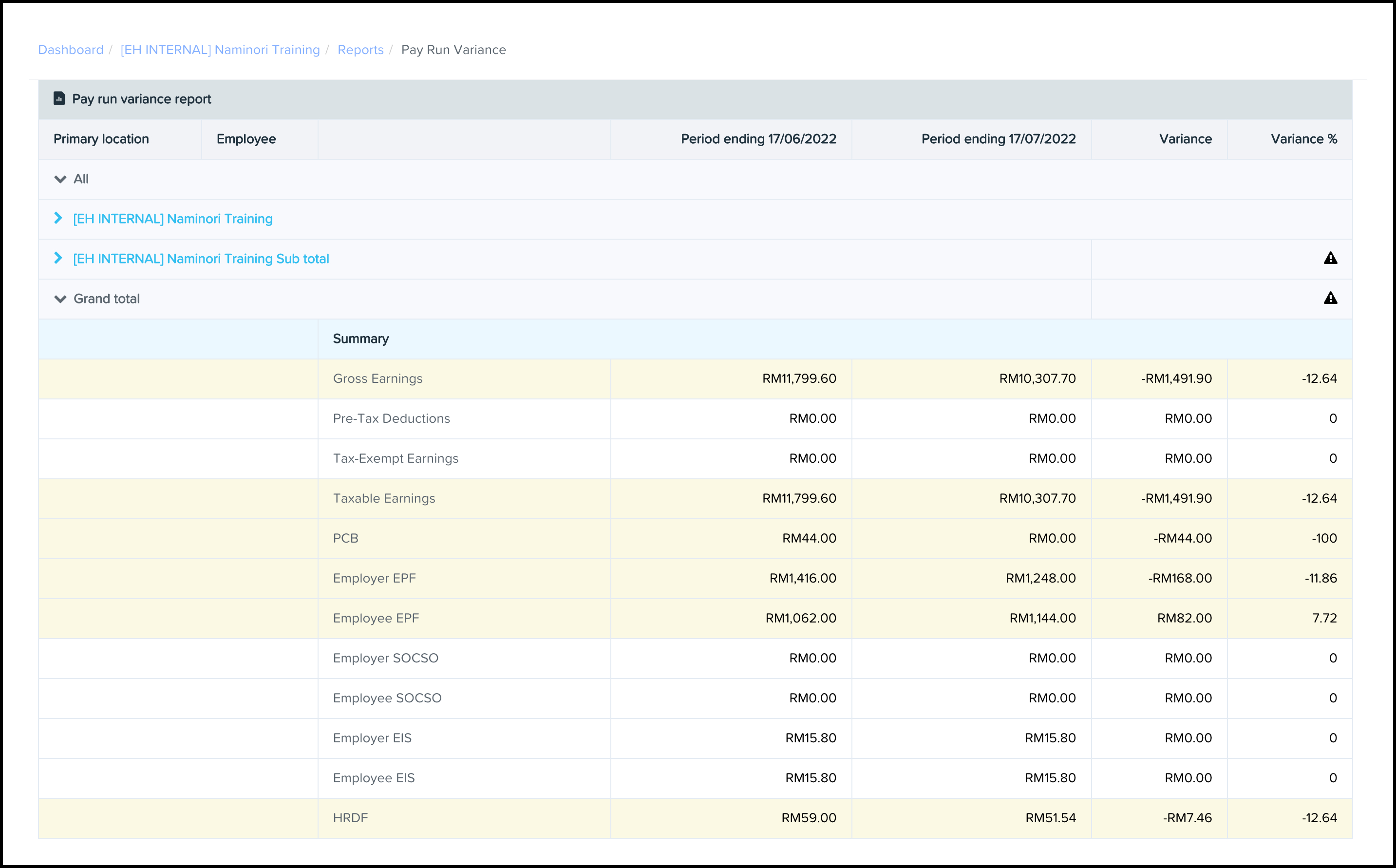This screenshot has height=868, width=1396.
Task: Click the pay run variance report icon
Action: click(x=59, y=99)
